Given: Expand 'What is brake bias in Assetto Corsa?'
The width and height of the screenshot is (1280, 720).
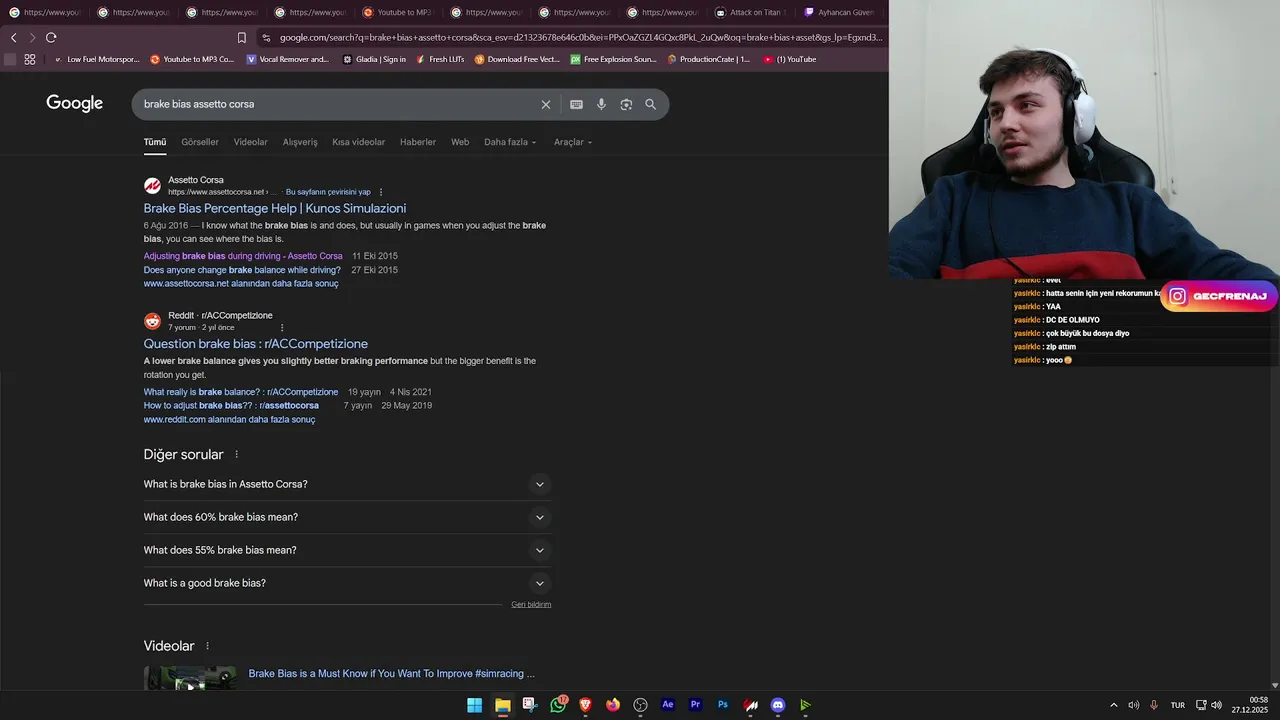Looking at the screenshot, I should (347, 484).
